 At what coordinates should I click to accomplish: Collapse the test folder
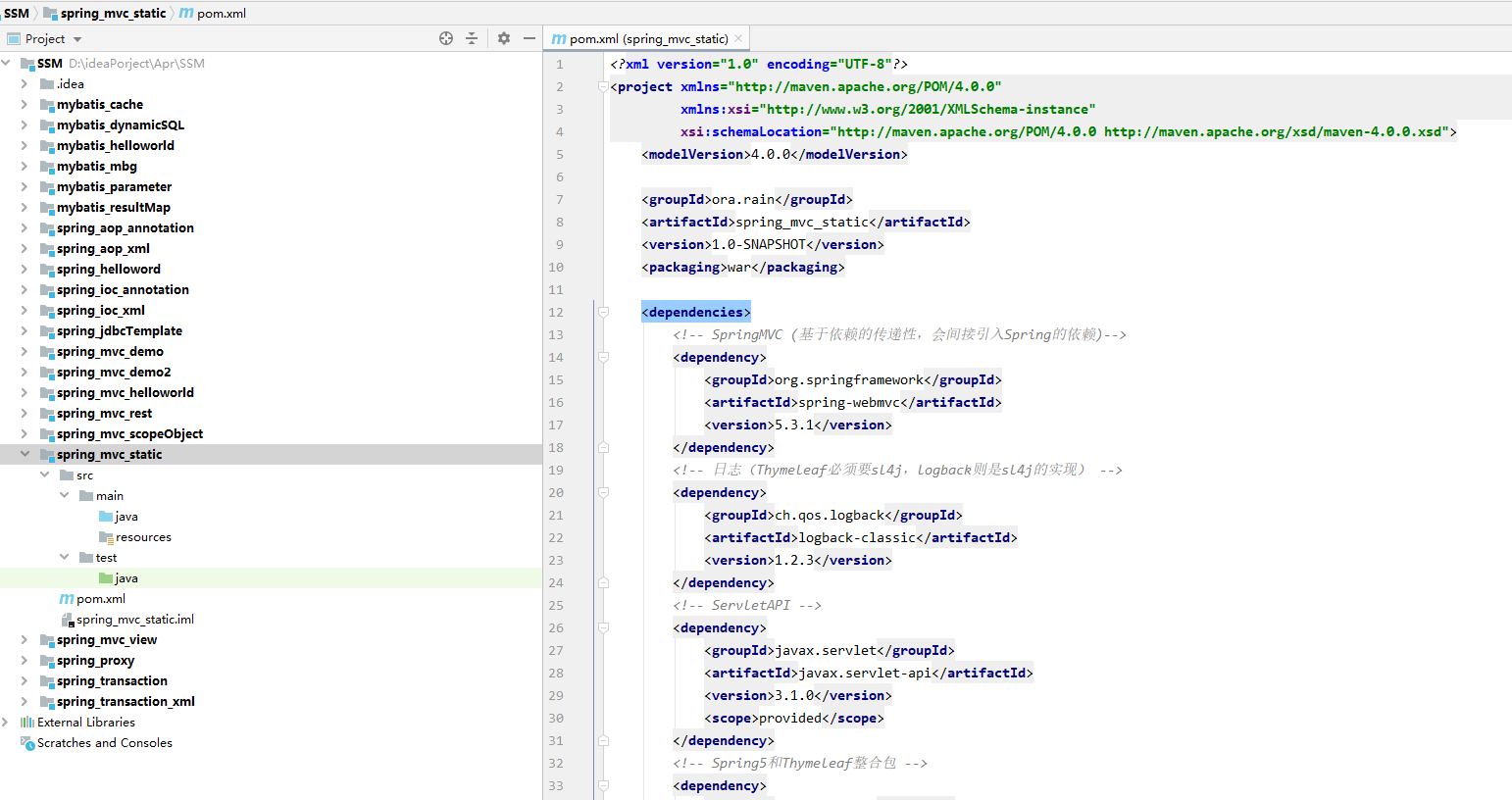(64, 557)
